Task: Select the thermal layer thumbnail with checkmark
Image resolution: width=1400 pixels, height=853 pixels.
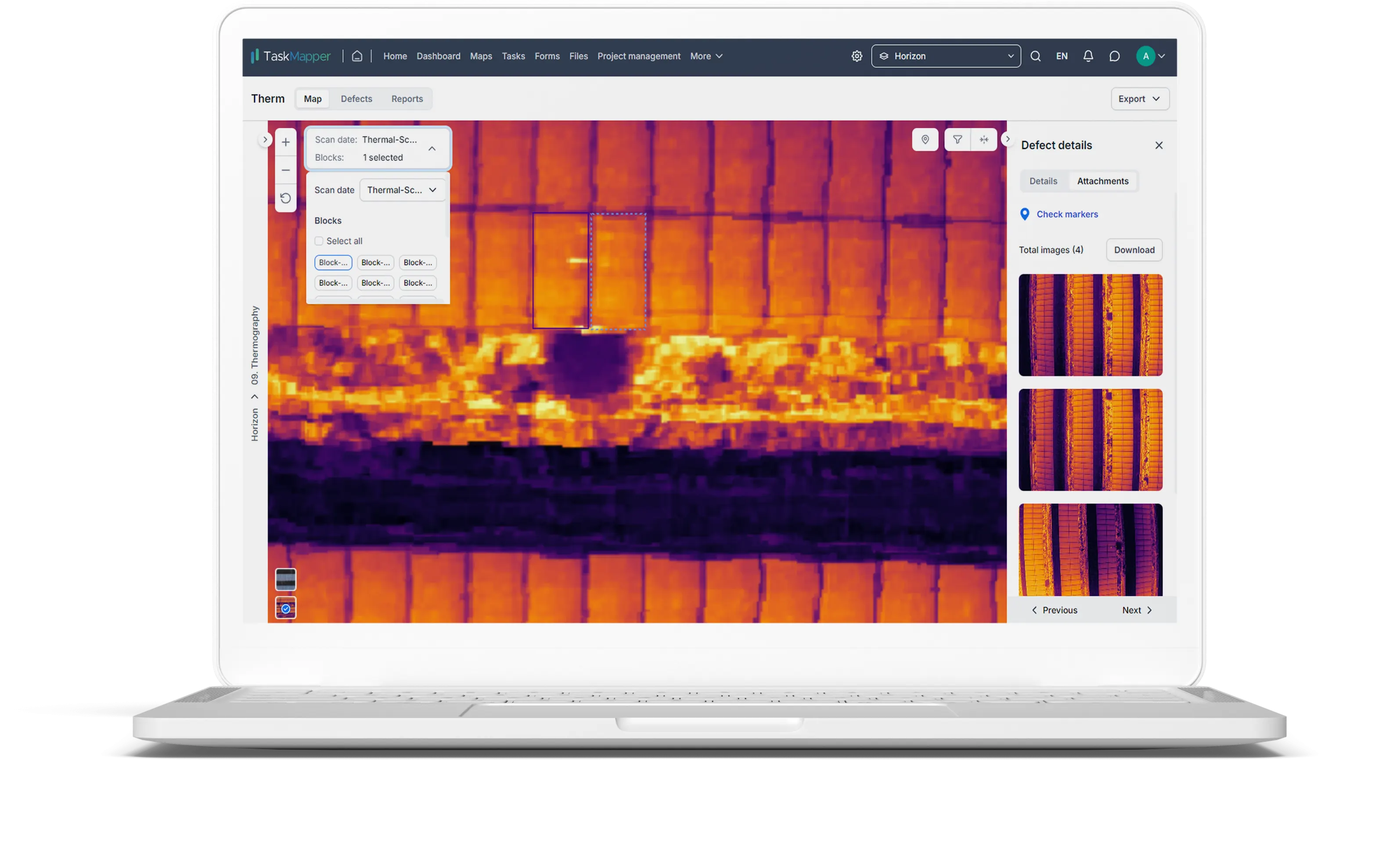Action: (x=285, y=608)
